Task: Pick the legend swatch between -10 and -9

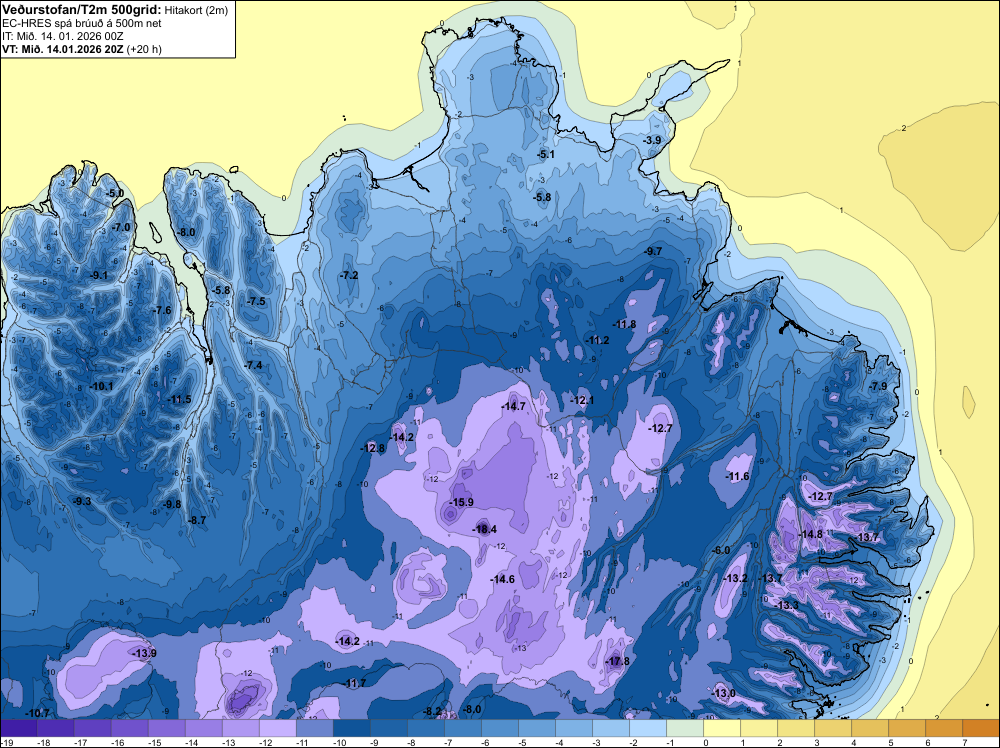Action: (x=351, y=728)
